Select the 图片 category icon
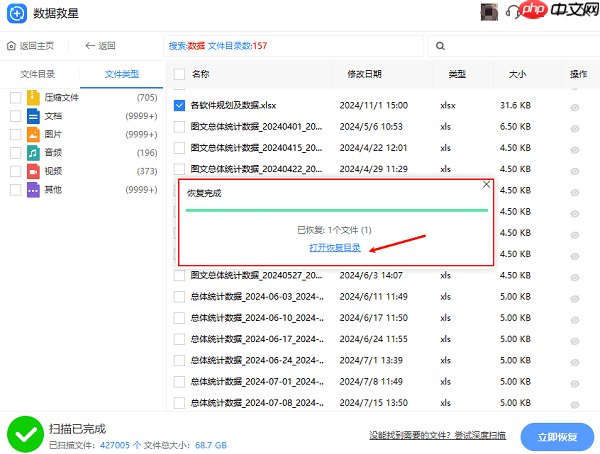The height and width of the screenshot is (454, 600). click(33, 134)
